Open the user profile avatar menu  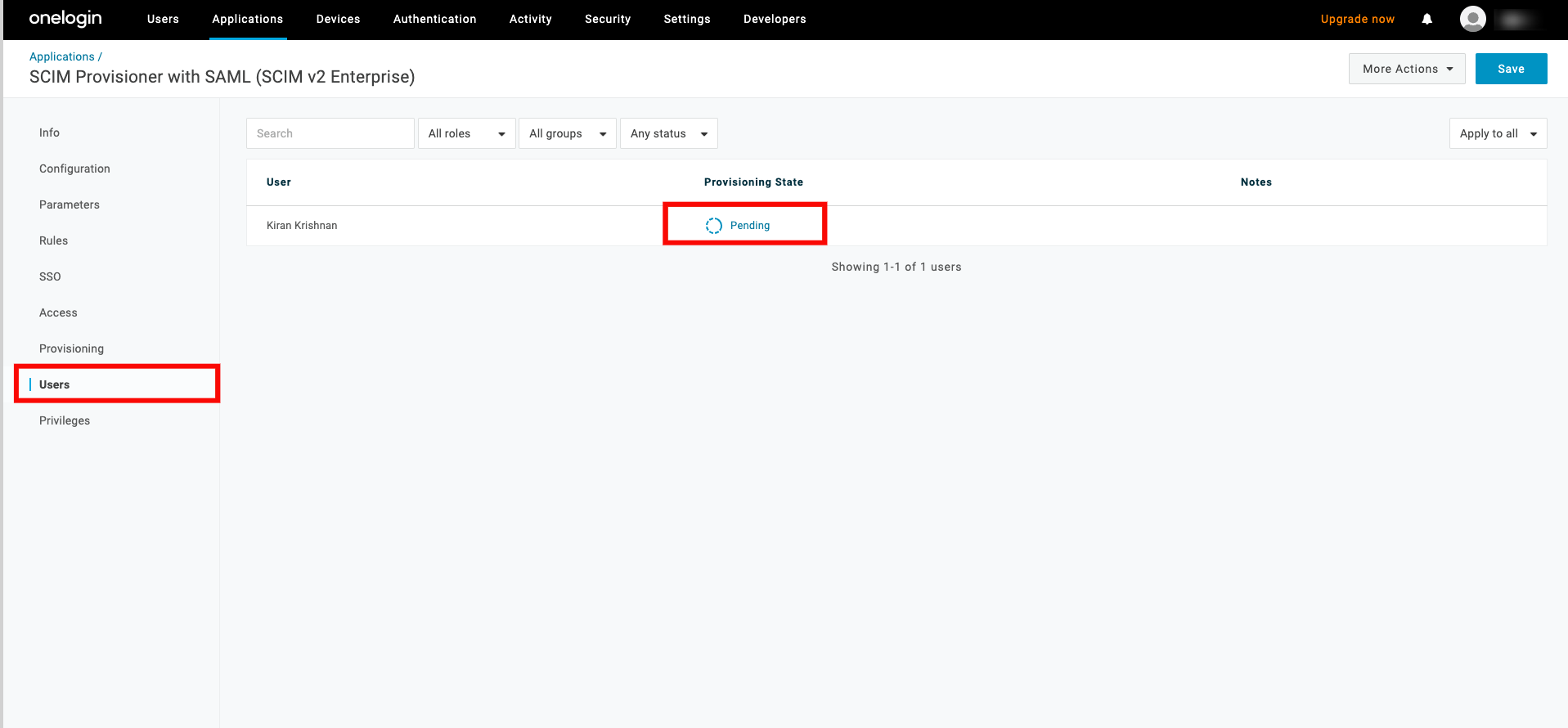1472,19
